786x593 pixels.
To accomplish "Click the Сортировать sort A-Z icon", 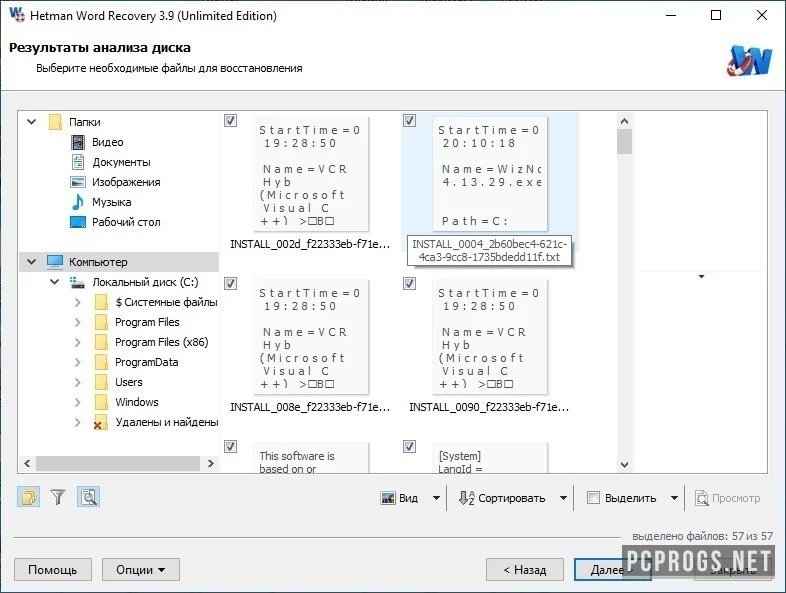I will click(x=466, y=498).
